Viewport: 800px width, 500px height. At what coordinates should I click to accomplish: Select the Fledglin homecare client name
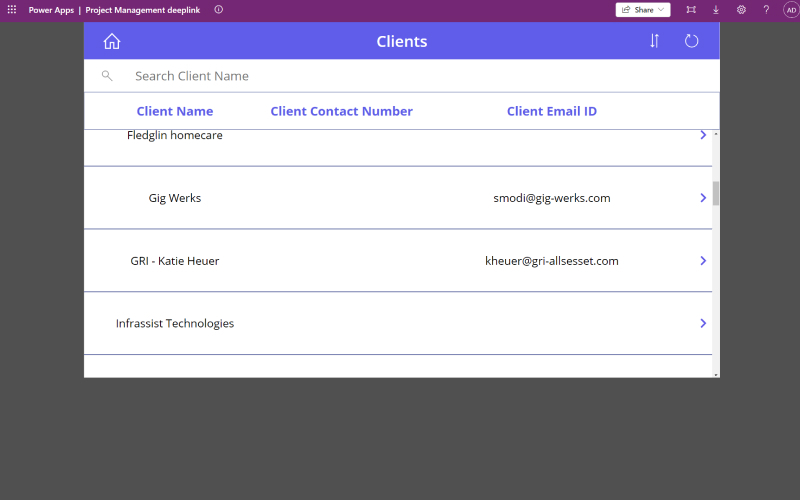point(174,135)
